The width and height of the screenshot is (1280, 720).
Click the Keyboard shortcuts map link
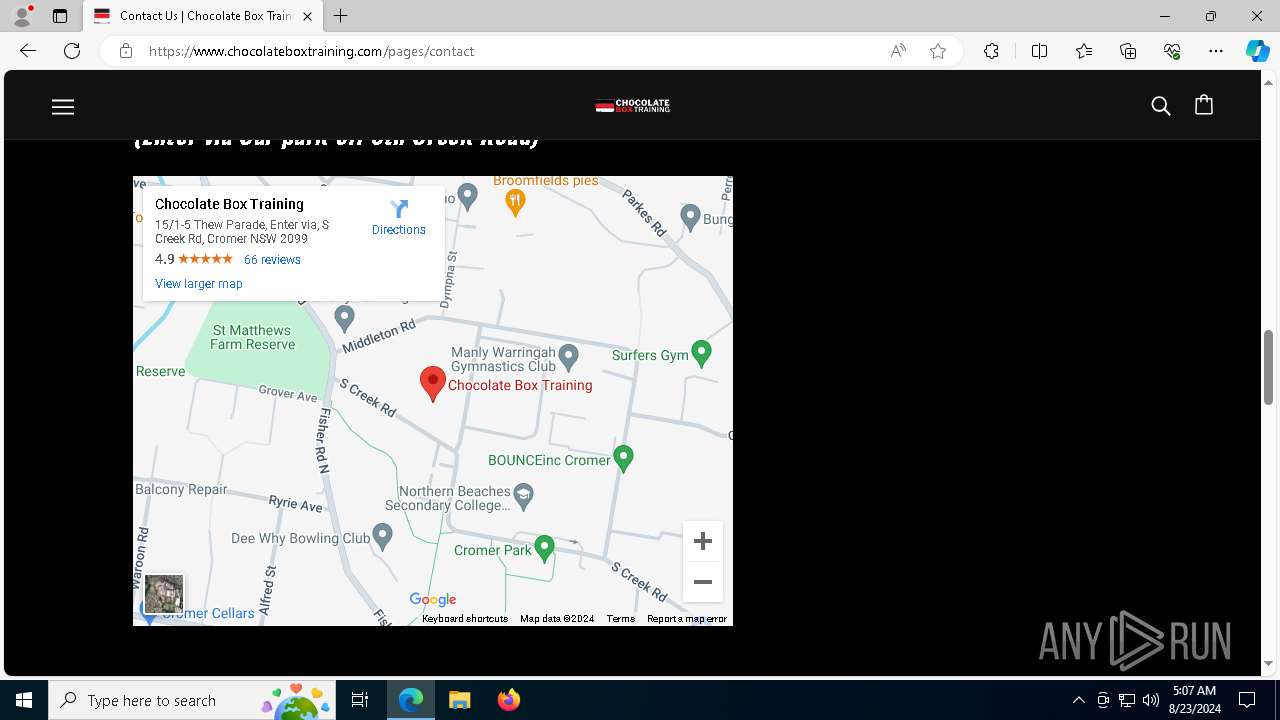(465, 619)
